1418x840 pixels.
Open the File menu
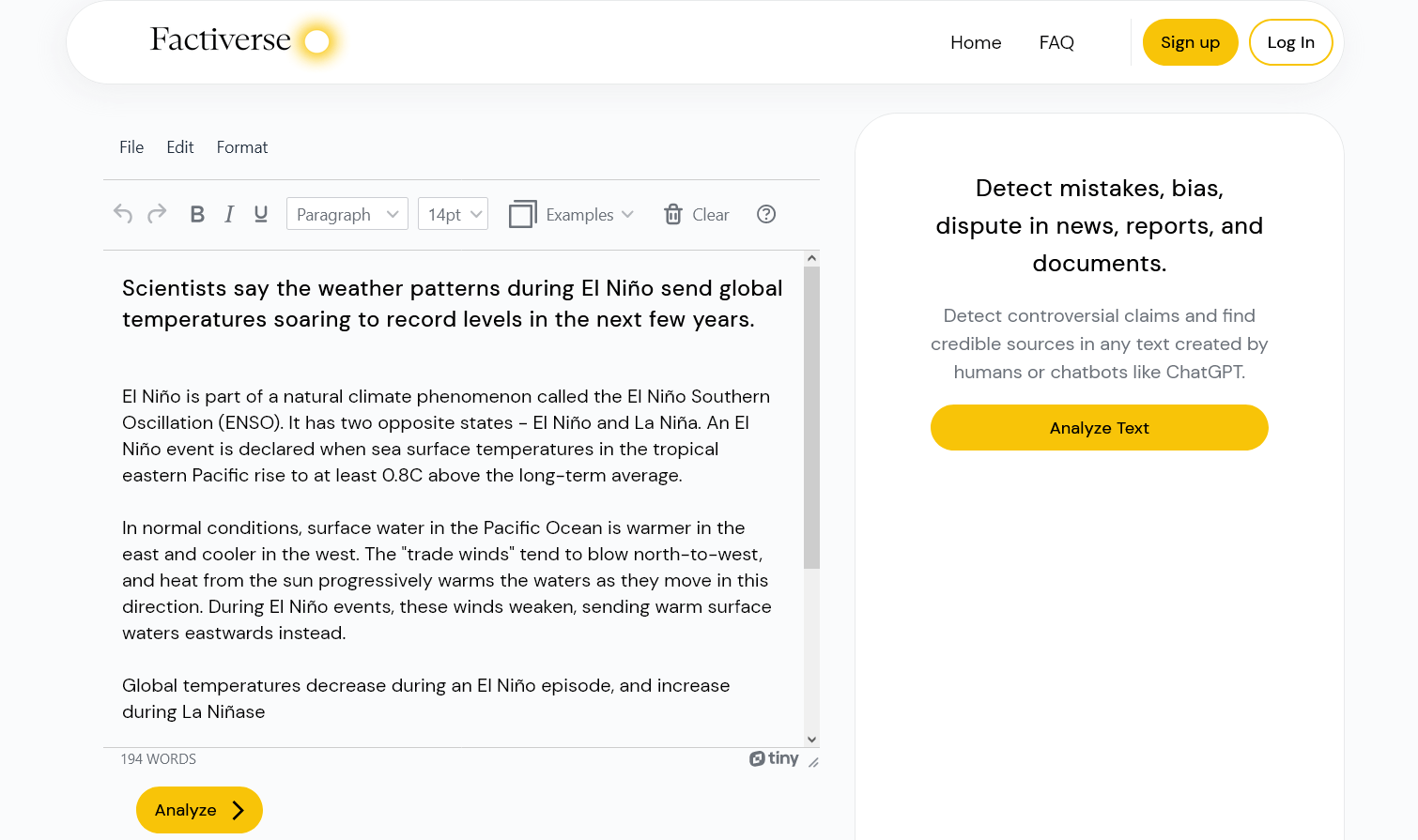131,147
